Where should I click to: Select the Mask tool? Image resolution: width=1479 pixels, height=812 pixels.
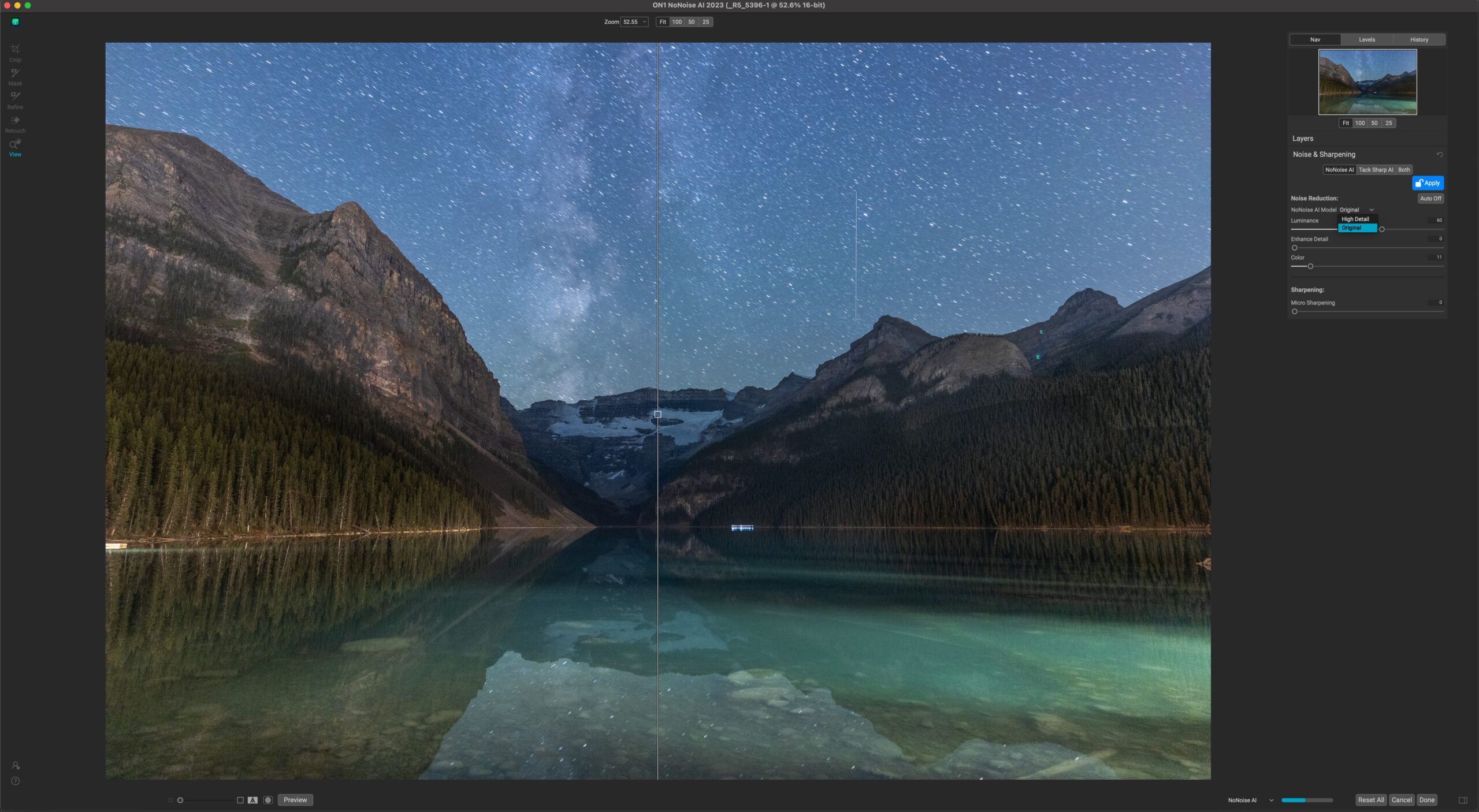tap(15, 76)
